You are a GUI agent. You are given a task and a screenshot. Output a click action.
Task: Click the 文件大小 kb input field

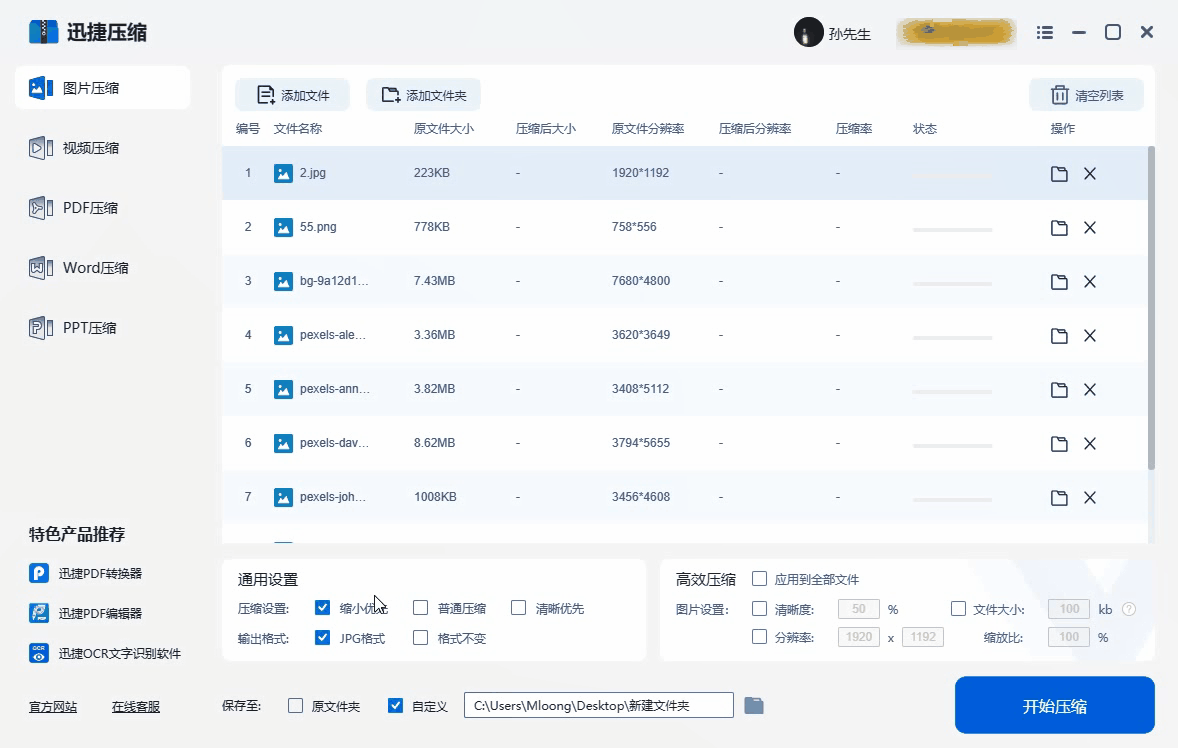1069,609
